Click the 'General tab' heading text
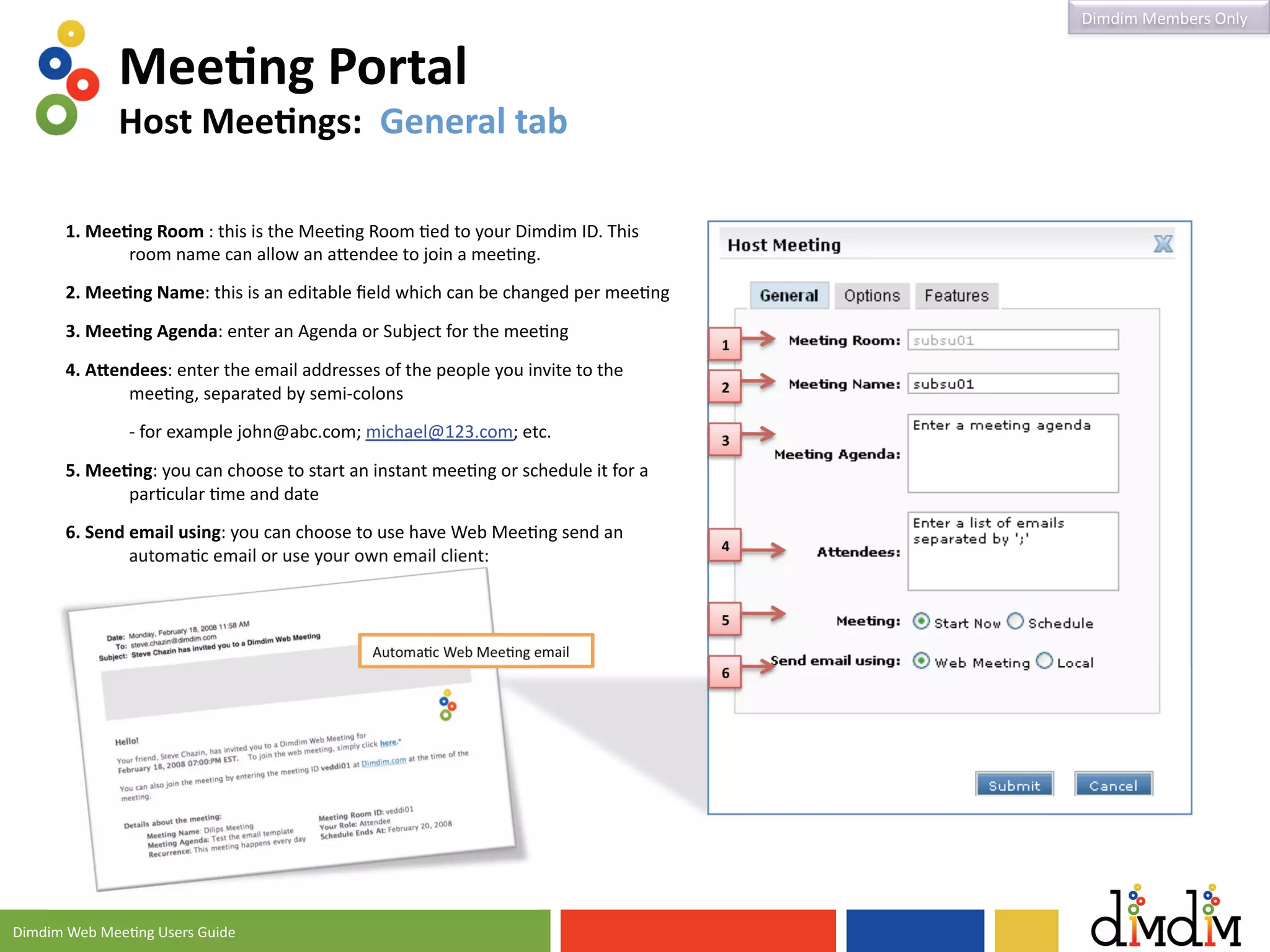 point(474,121)
